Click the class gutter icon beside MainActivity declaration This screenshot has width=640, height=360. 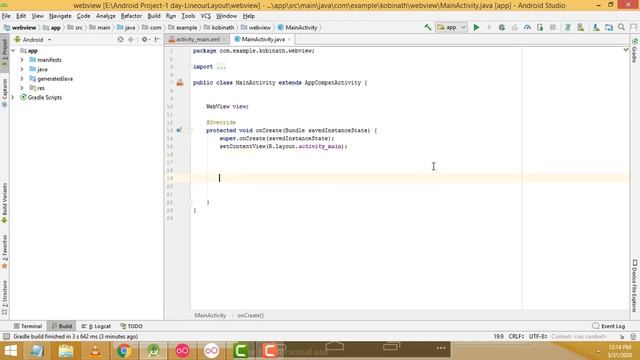point(180,82)
